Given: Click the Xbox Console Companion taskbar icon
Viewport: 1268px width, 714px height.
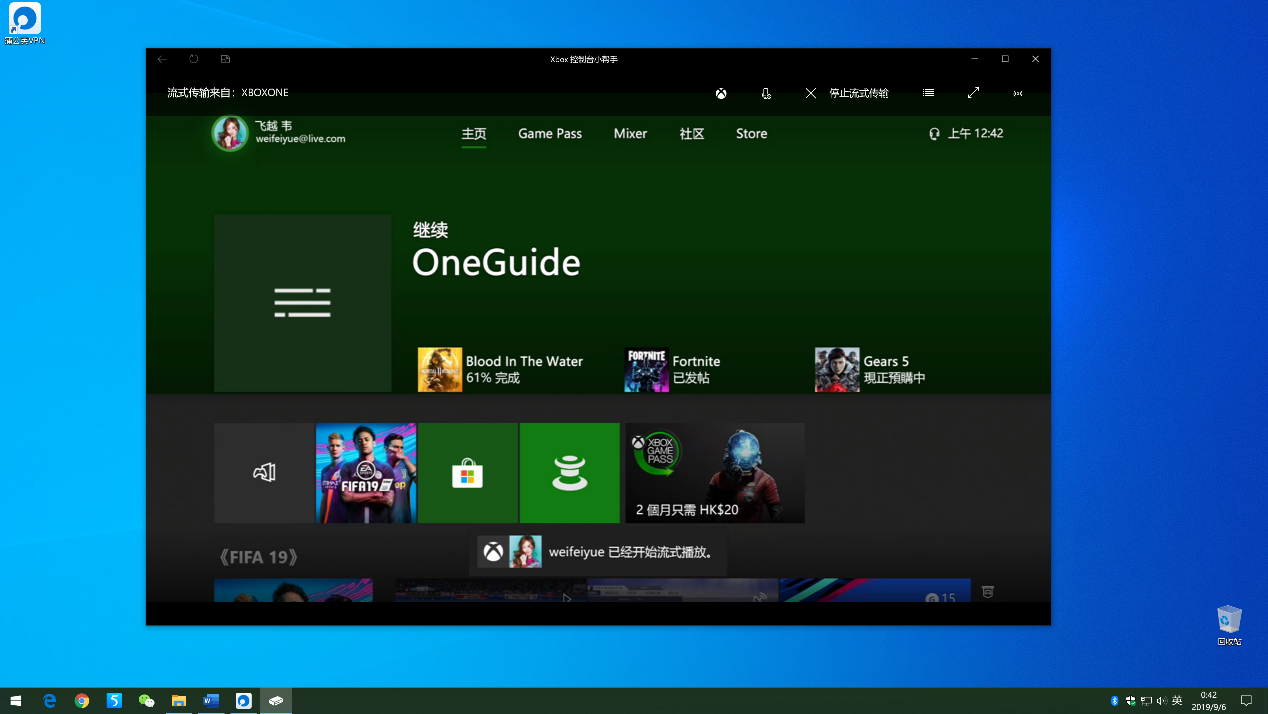Looking at the screenshot, I should tap(276, 701).
